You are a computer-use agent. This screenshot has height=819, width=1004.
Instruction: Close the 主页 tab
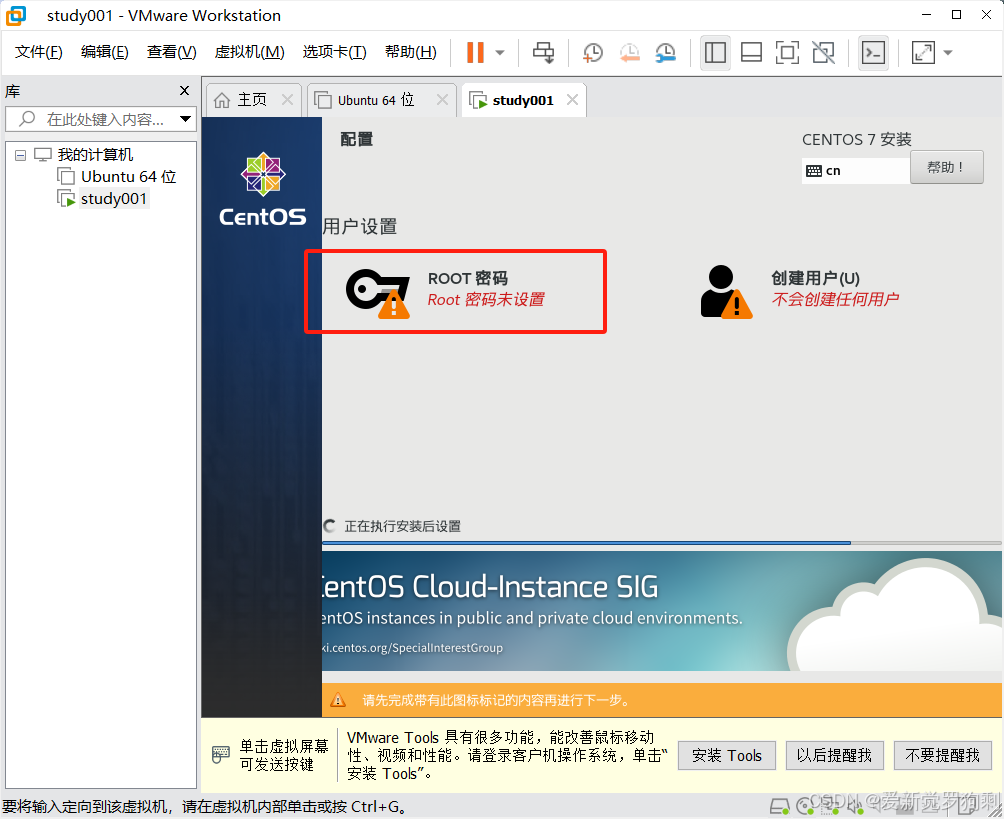coord(287,100)
